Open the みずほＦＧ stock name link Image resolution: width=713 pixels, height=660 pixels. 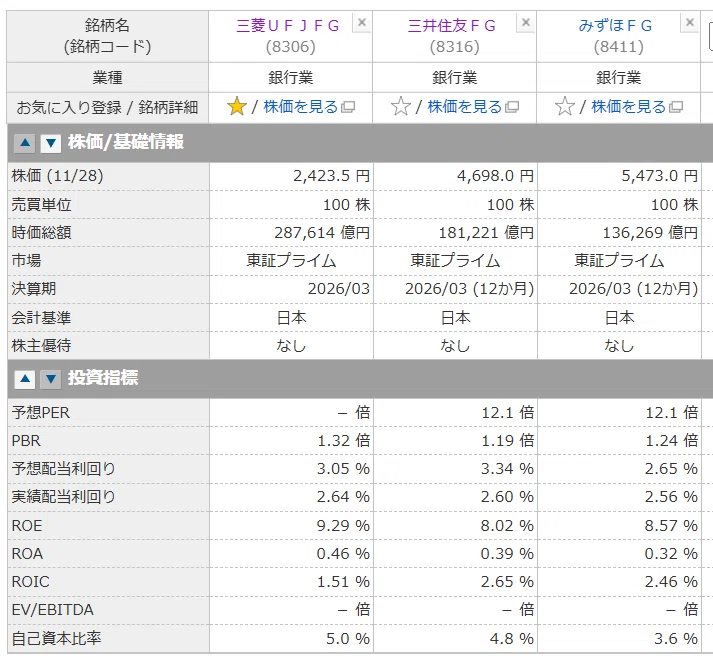pyautogui.click(x=615, y=25)
